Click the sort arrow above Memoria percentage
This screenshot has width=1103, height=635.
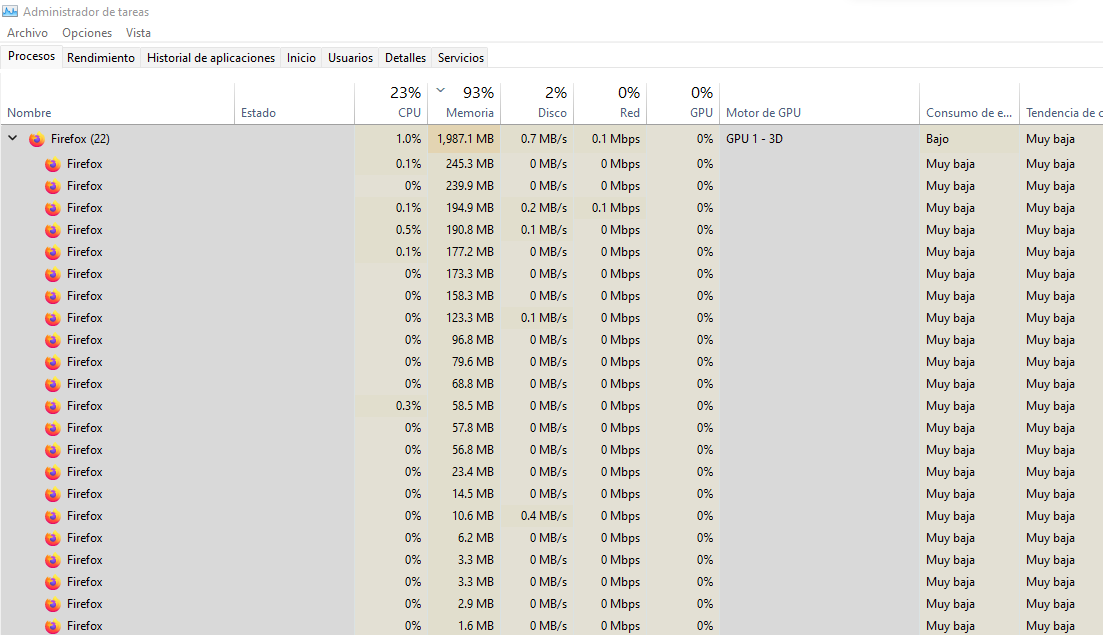click(440, 90)
